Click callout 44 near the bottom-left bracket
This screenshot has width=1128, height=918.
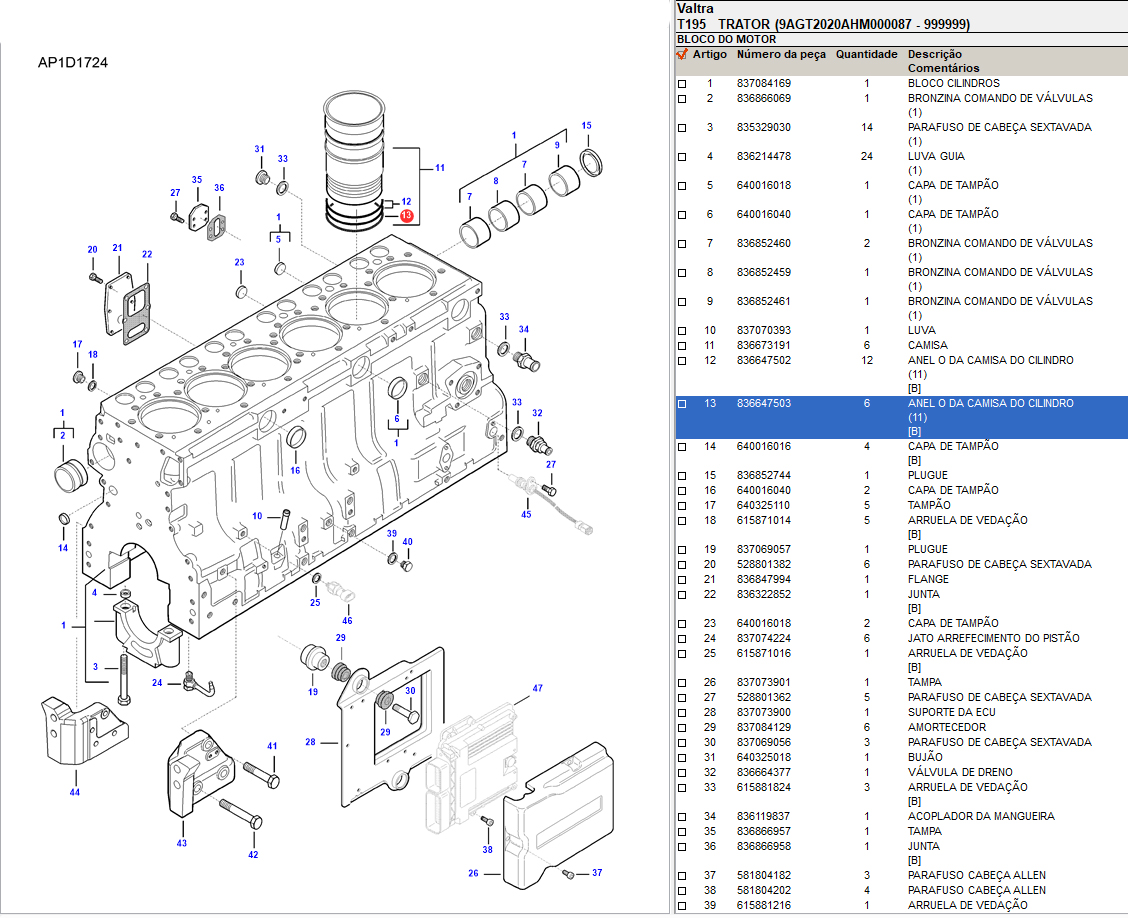tap(74, 792)
